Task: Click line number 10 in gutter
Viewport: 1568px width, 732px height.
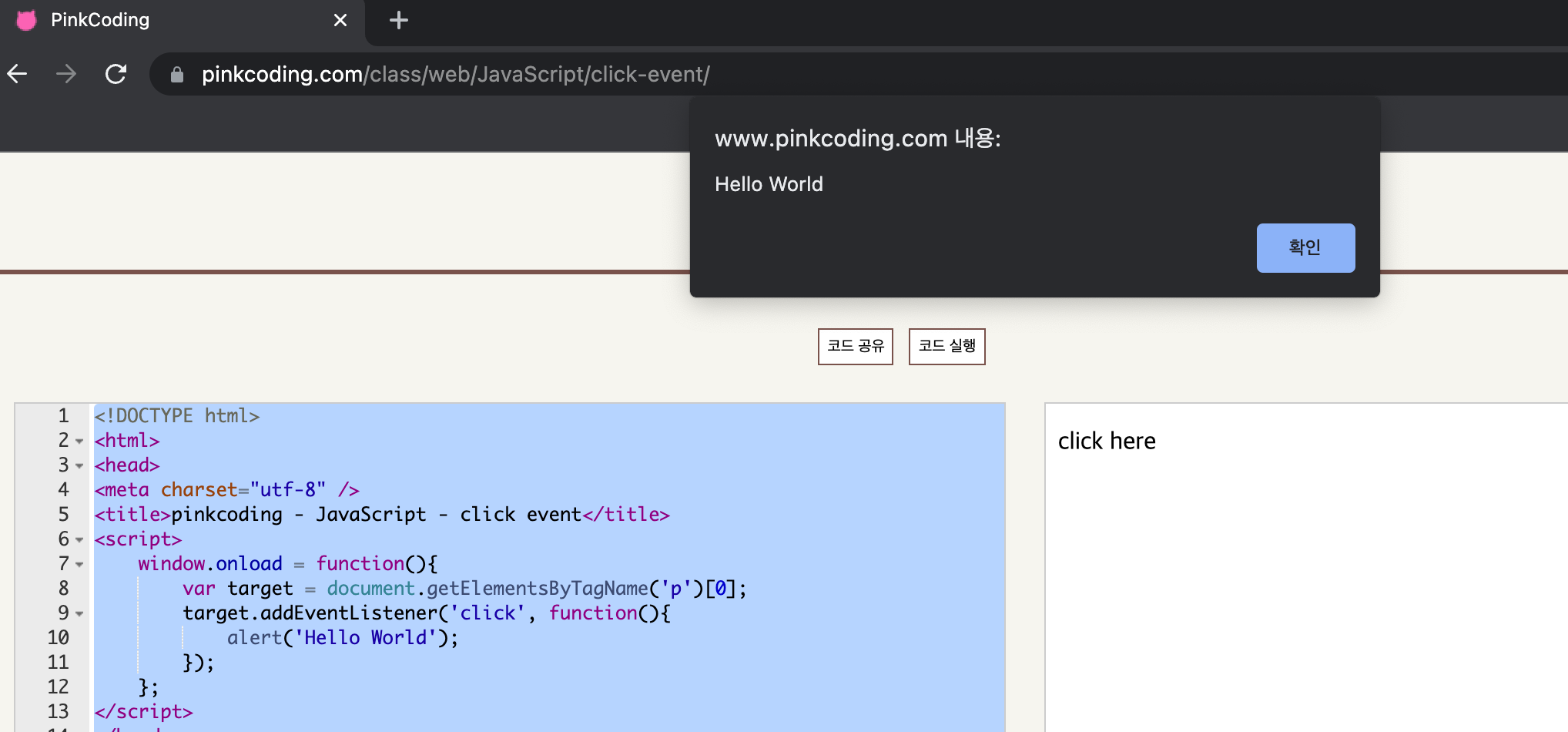Action: pyautogui.click(x=58, y=638)
